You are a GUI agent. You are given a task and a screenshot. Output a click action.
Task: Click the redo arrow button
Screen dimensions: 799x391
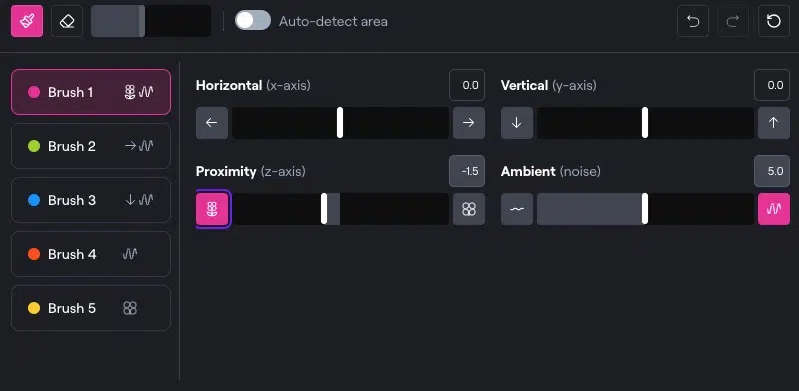733,21
